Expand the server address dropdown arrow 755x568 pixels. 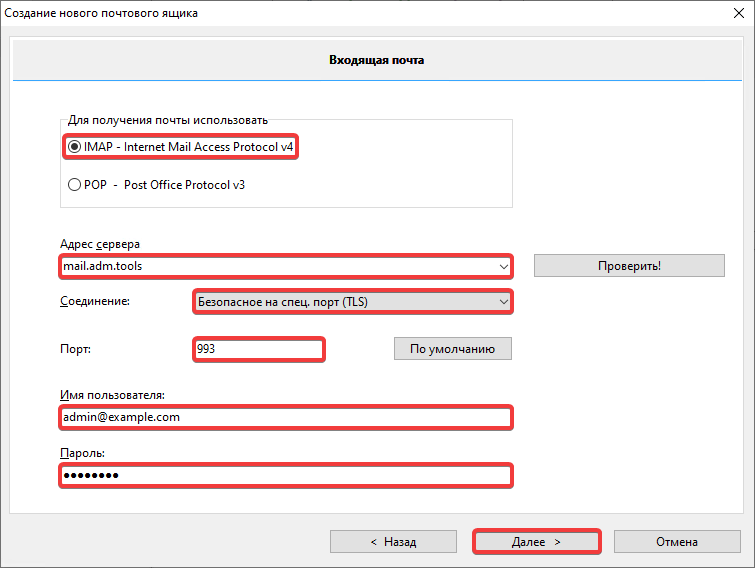[x=503, y=266]
